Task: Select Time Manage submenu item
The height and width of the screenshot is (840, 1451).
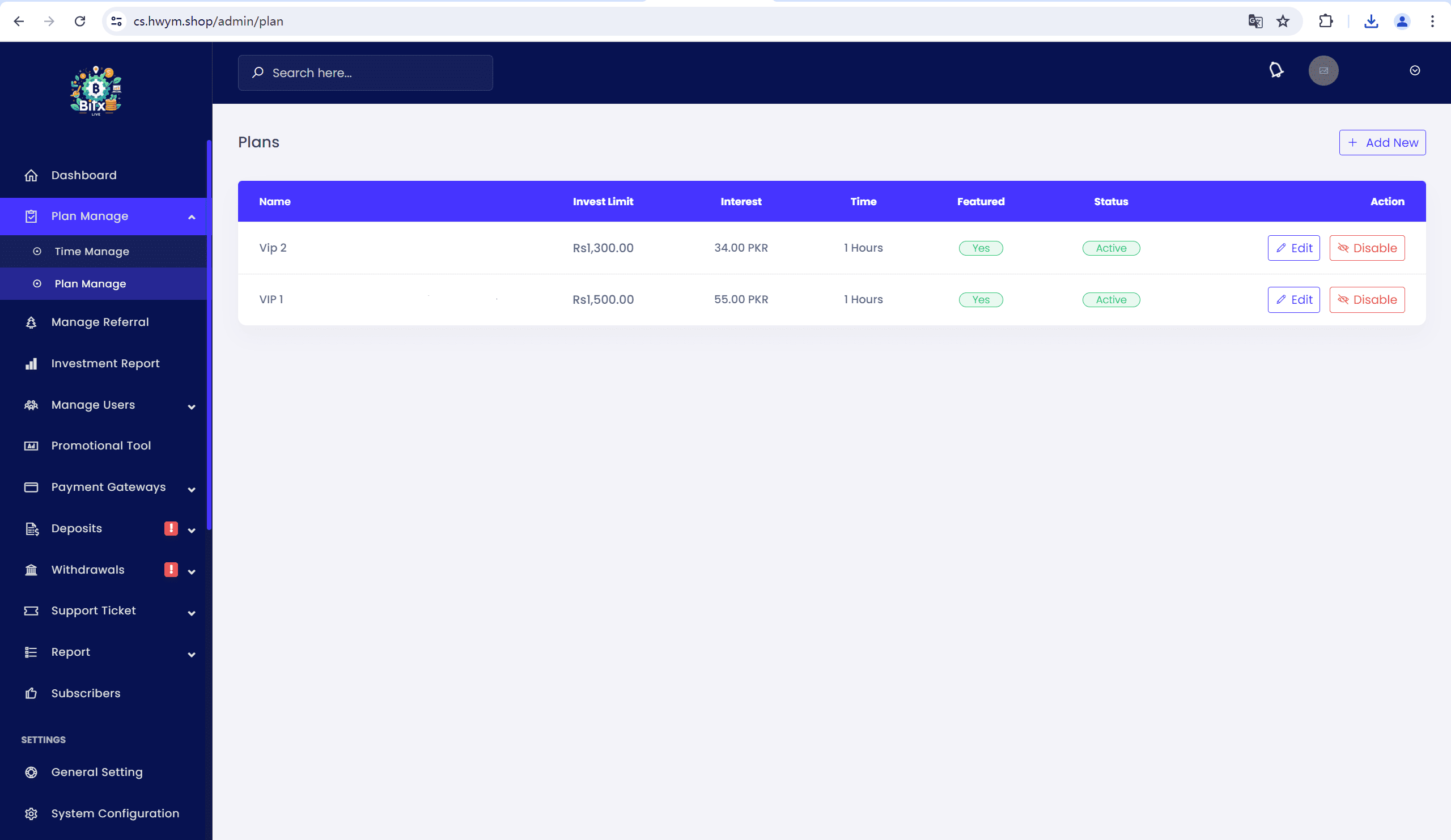Action: pyautogui.click(x=92, y=251)
